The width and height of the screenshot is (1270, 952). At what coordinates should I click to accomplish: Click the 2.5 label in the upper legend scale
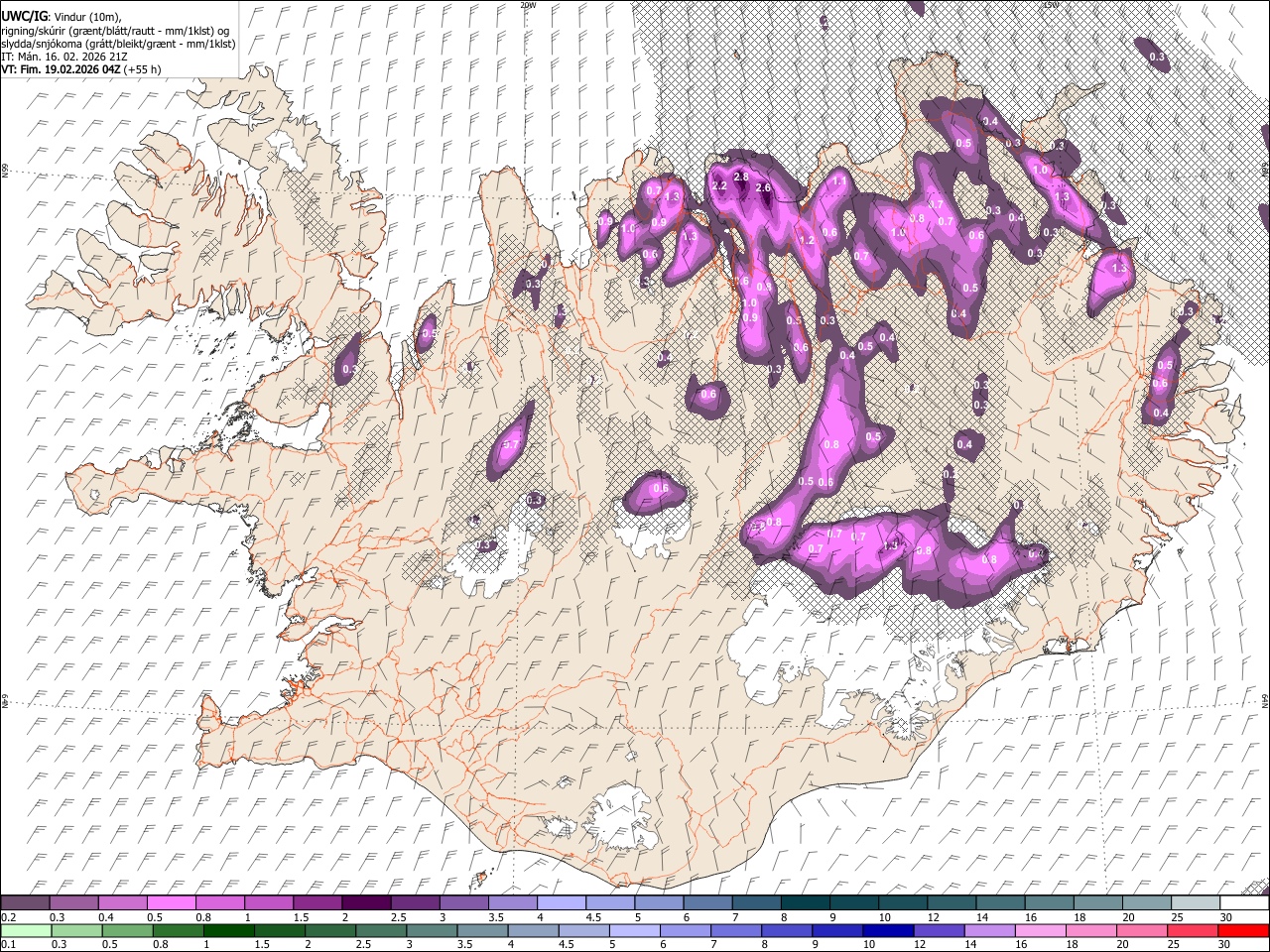coord(398,917)
